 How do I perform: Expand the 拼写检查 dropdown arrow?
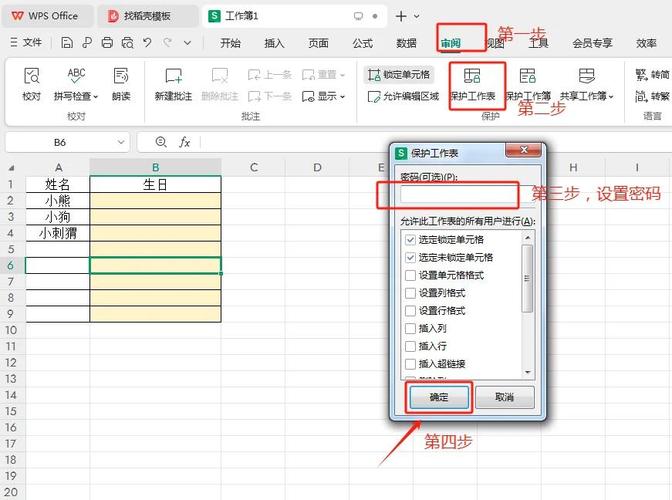[96, 97]
